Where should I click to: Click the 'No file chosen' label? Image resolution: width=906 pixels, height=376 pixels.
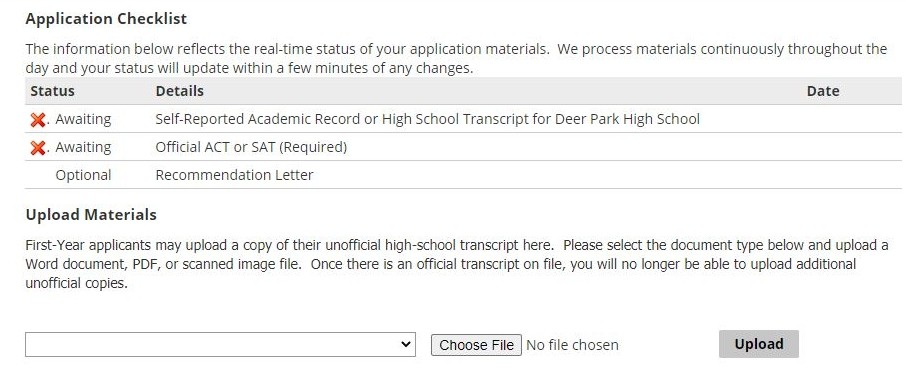(x=572, y=345)
